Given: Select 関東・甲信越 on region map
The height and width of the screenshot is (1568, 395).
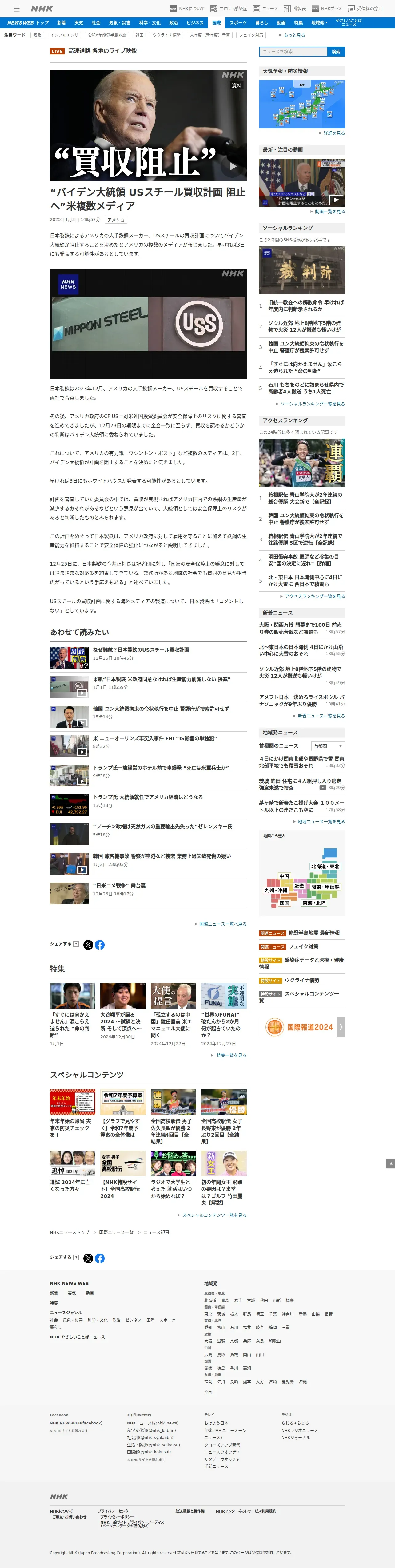Looking at the screenshot, I should point(325,887).
